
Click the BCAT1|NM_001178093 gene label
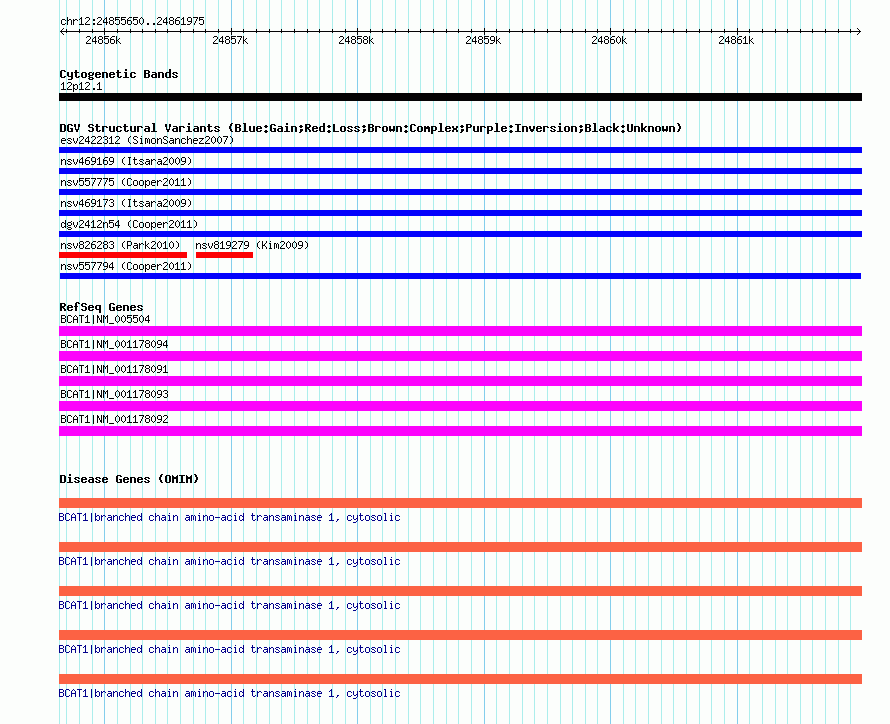click(x=114, y=394)
